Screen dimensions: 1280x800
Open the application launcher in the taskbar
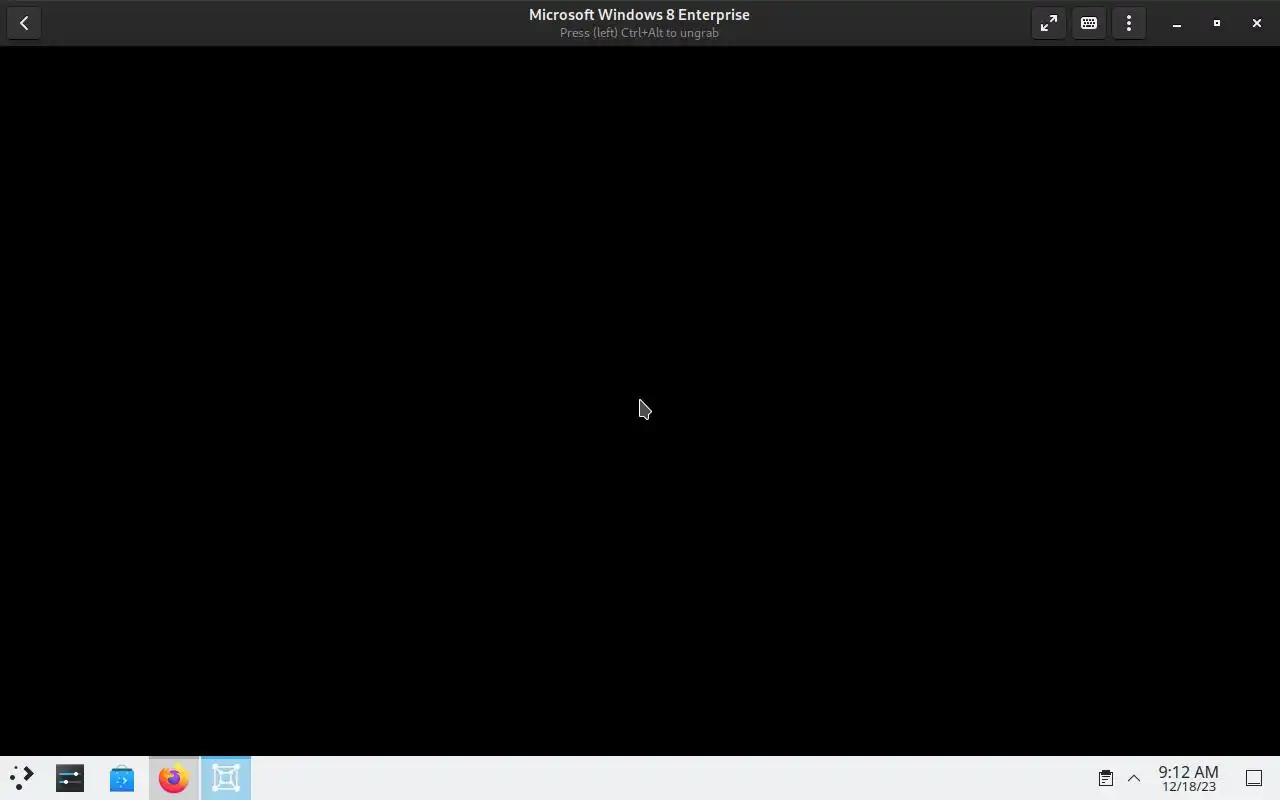22,778
